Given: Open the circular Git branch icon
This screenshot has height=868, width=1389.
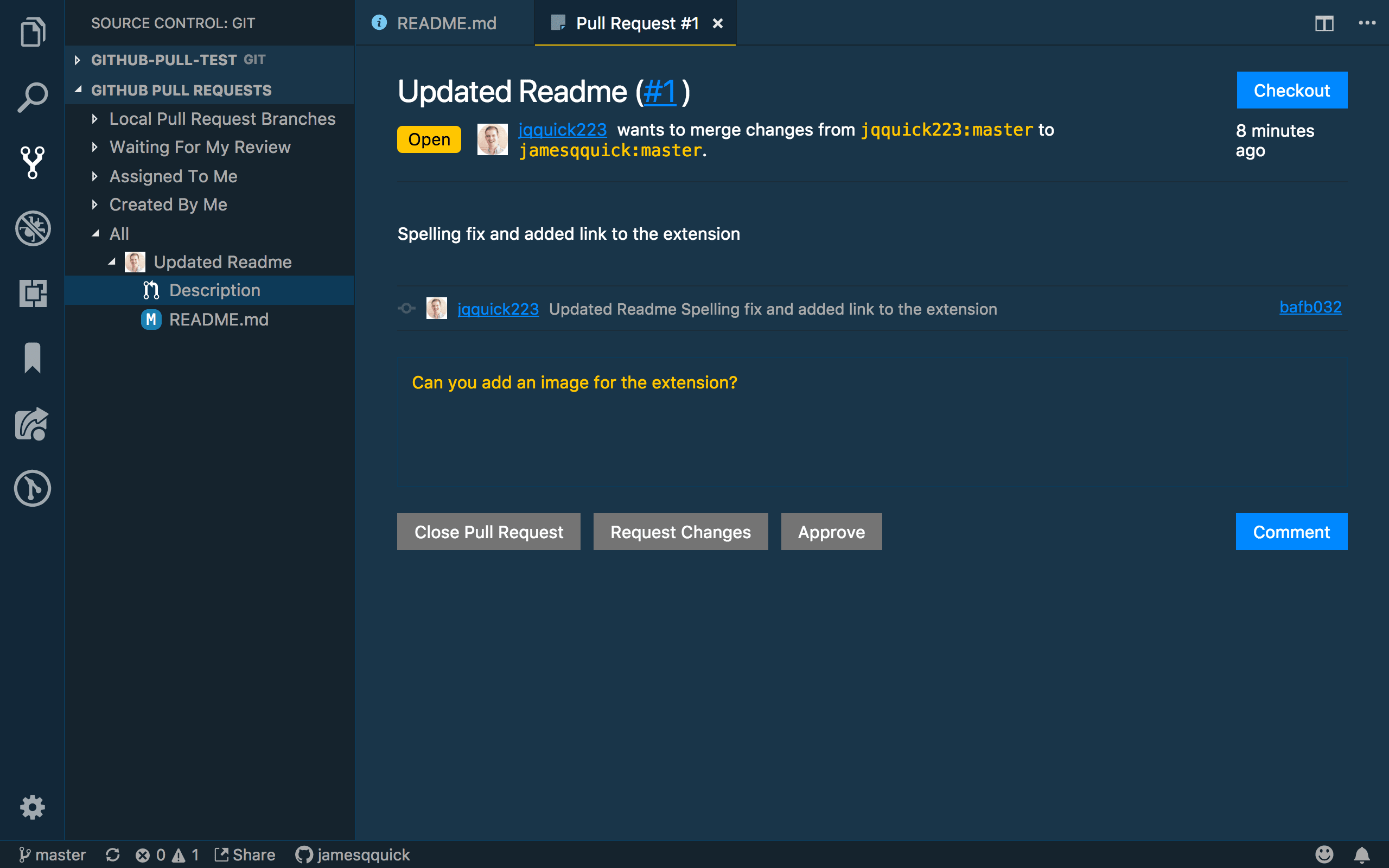Looking at the screenshot, I should [32, 489].
